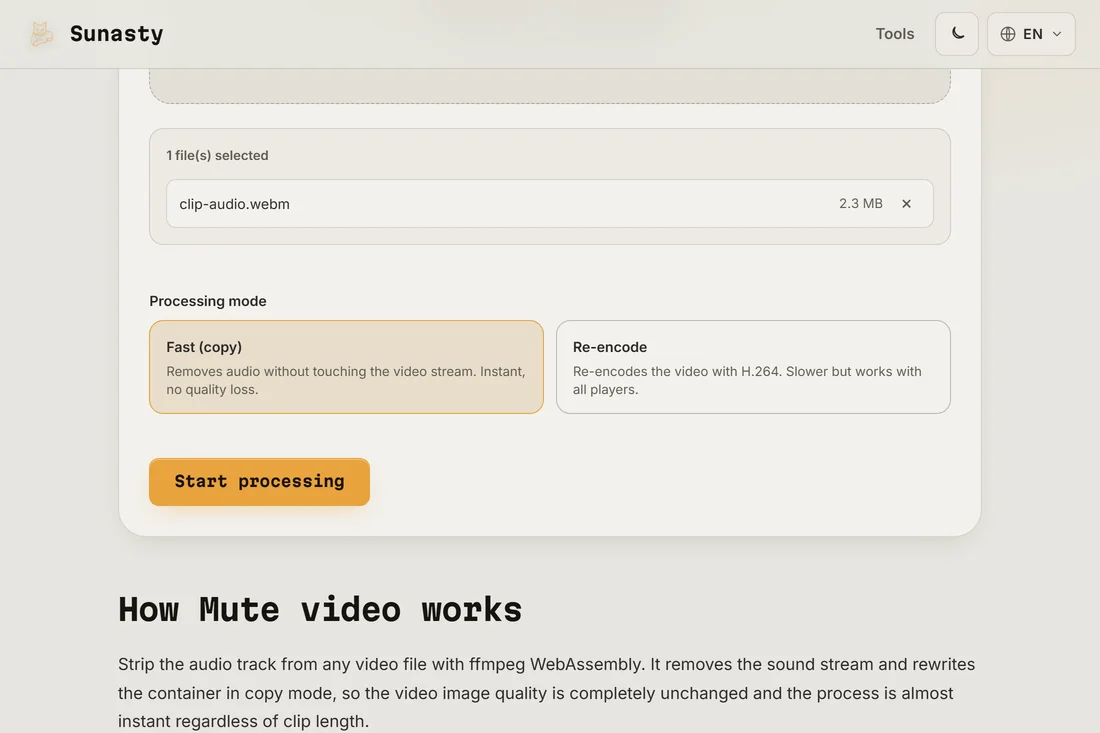Click the How Mute video works heading
This screenshot has width=1100, height=733.
click(x=320, y=609)
